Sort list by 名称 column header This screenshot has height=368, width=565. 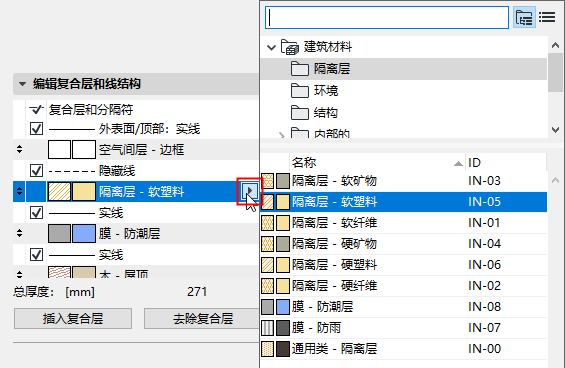(x=378, y=163)
